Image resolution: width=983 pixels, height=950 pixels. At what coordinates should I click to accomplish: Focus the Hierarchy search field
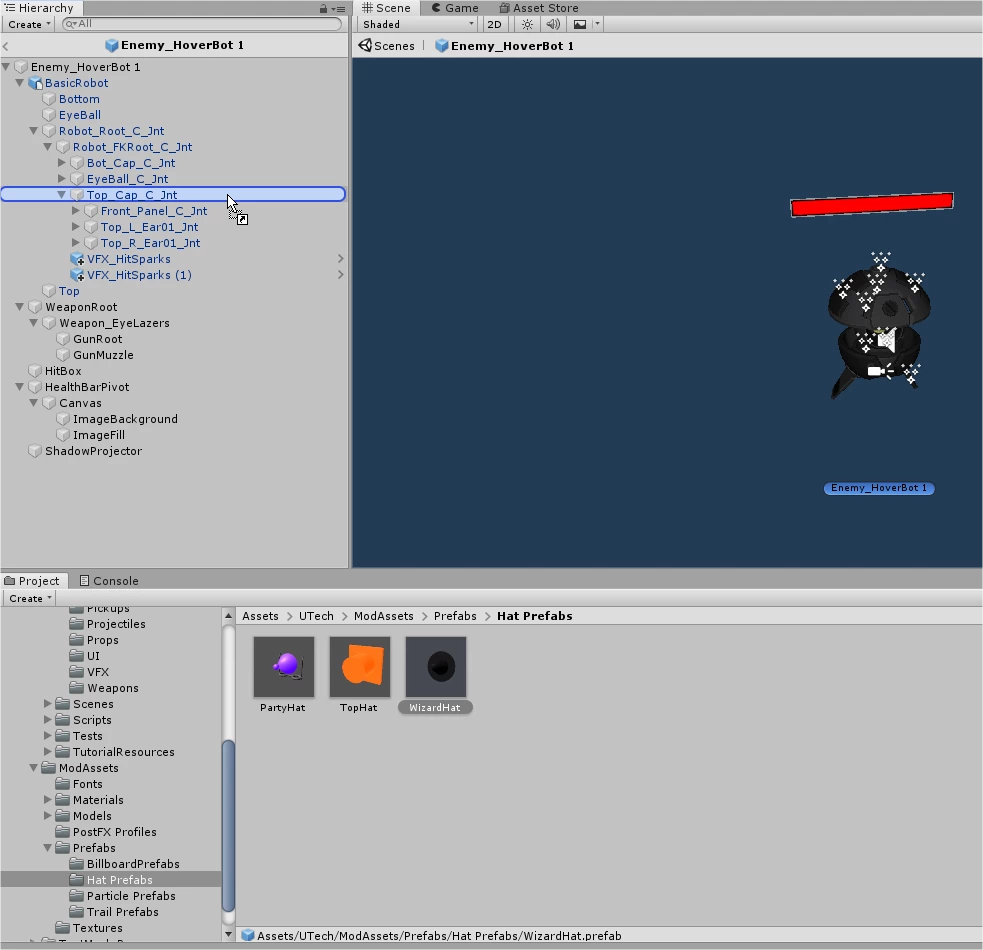click(x=202, y=24)
